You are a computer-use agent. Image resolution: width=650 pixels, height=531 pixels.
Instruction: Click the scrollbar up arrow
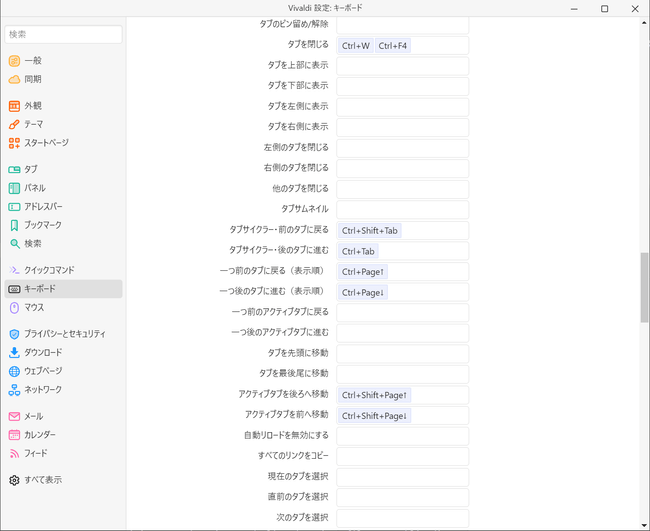(x=644, y=22)
